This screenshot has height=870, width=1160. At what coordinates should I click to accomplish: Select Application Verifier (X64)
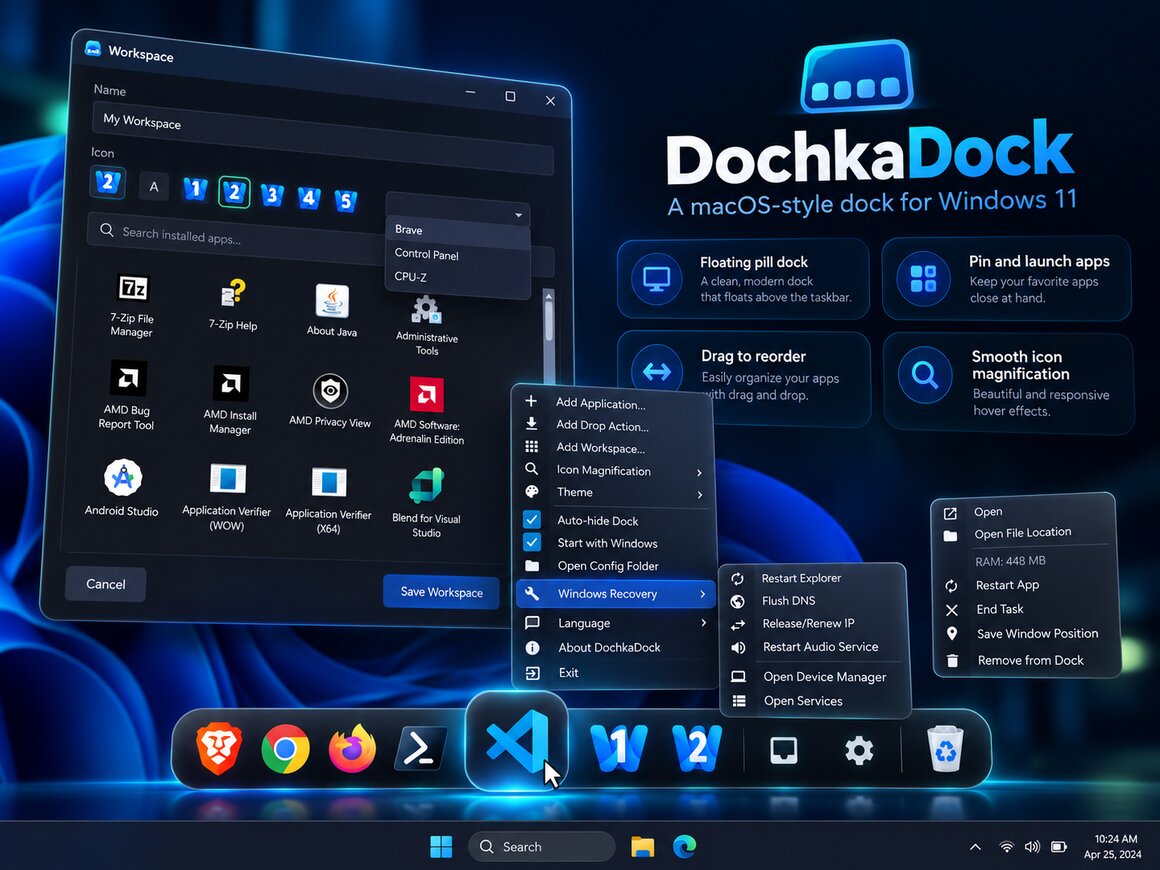point(328,501)
